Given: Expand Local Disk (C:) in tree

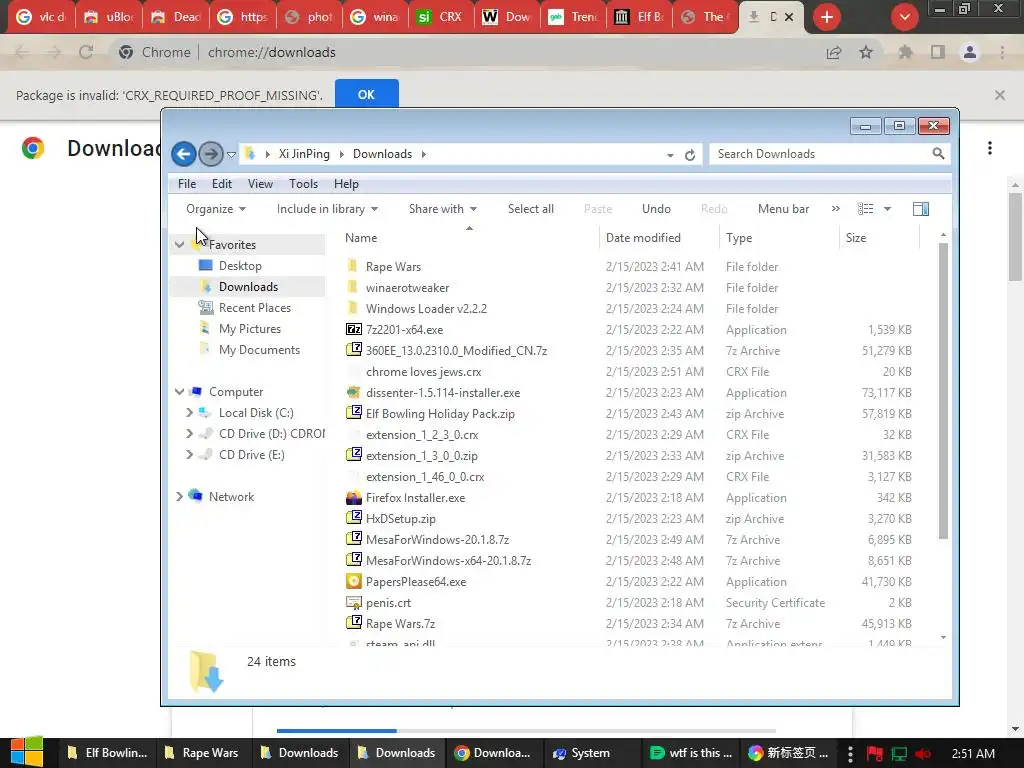Looking at the screenshot, I should point(189,413).
